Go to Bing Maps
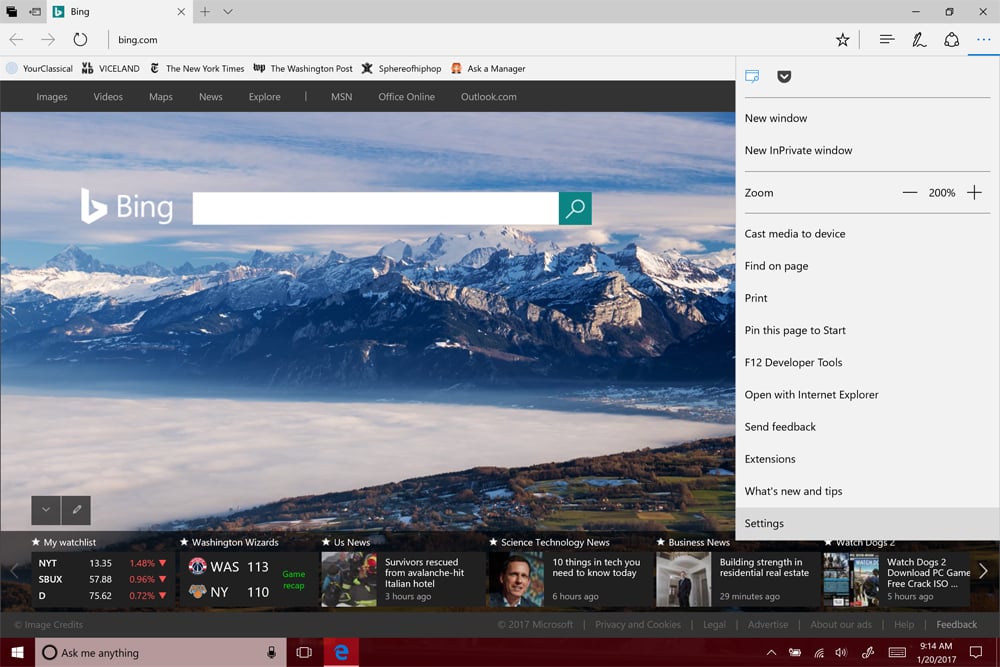This screenshot has height=667, width=1000. pyautogui.click(x=161, y=97)
